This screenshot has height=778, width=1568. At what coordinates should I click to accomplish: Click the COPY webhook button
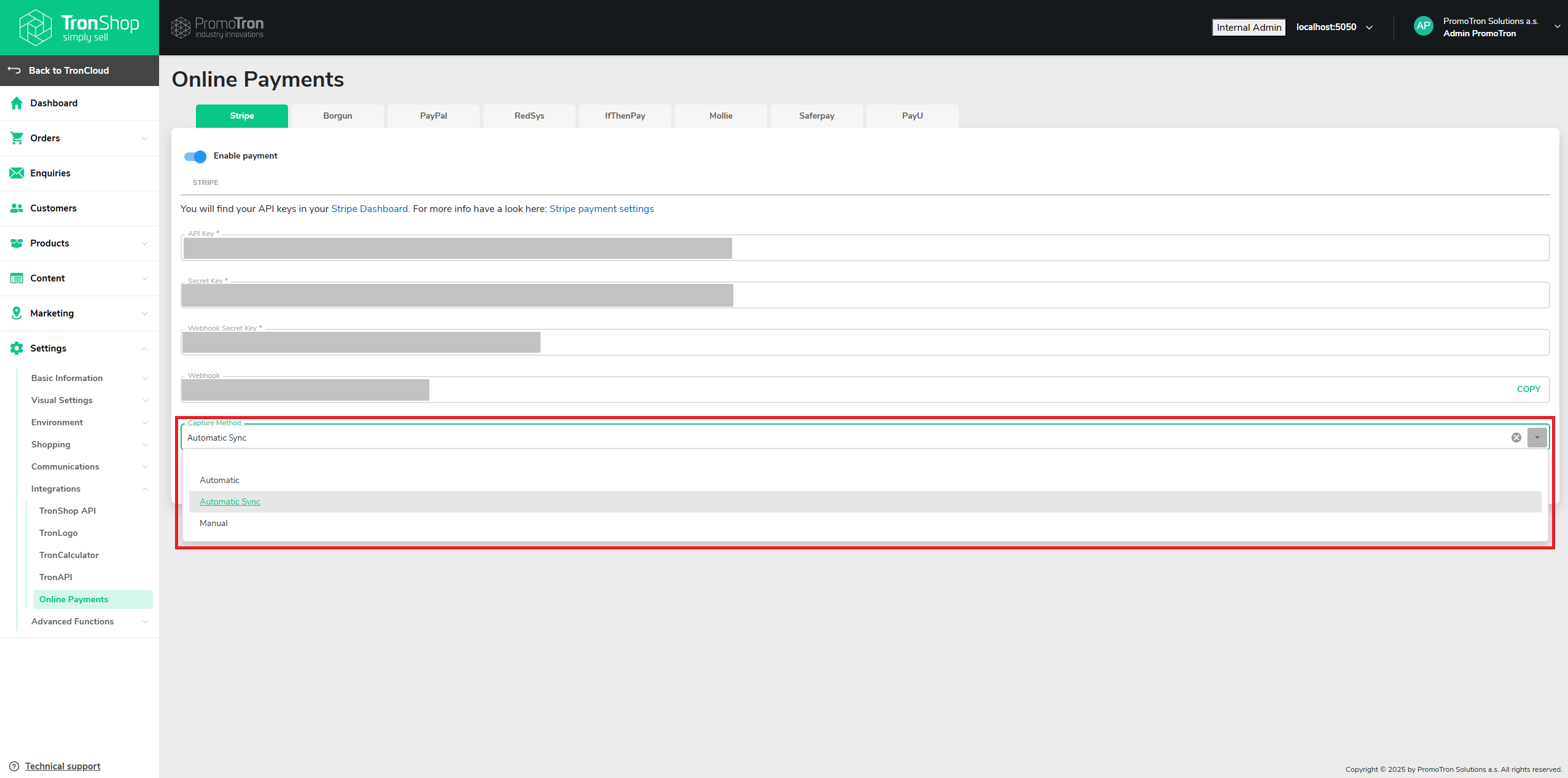(x=1529, y=389)
